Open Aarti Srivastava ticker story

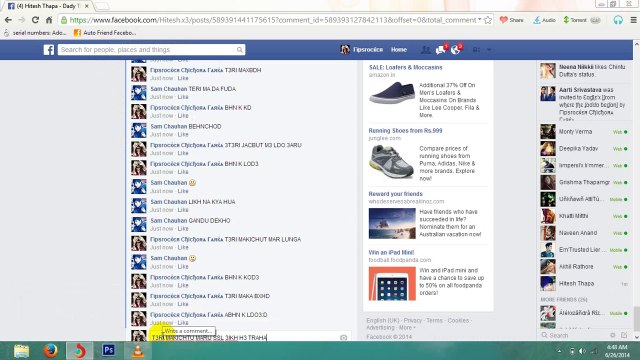[x=584, y=104]
